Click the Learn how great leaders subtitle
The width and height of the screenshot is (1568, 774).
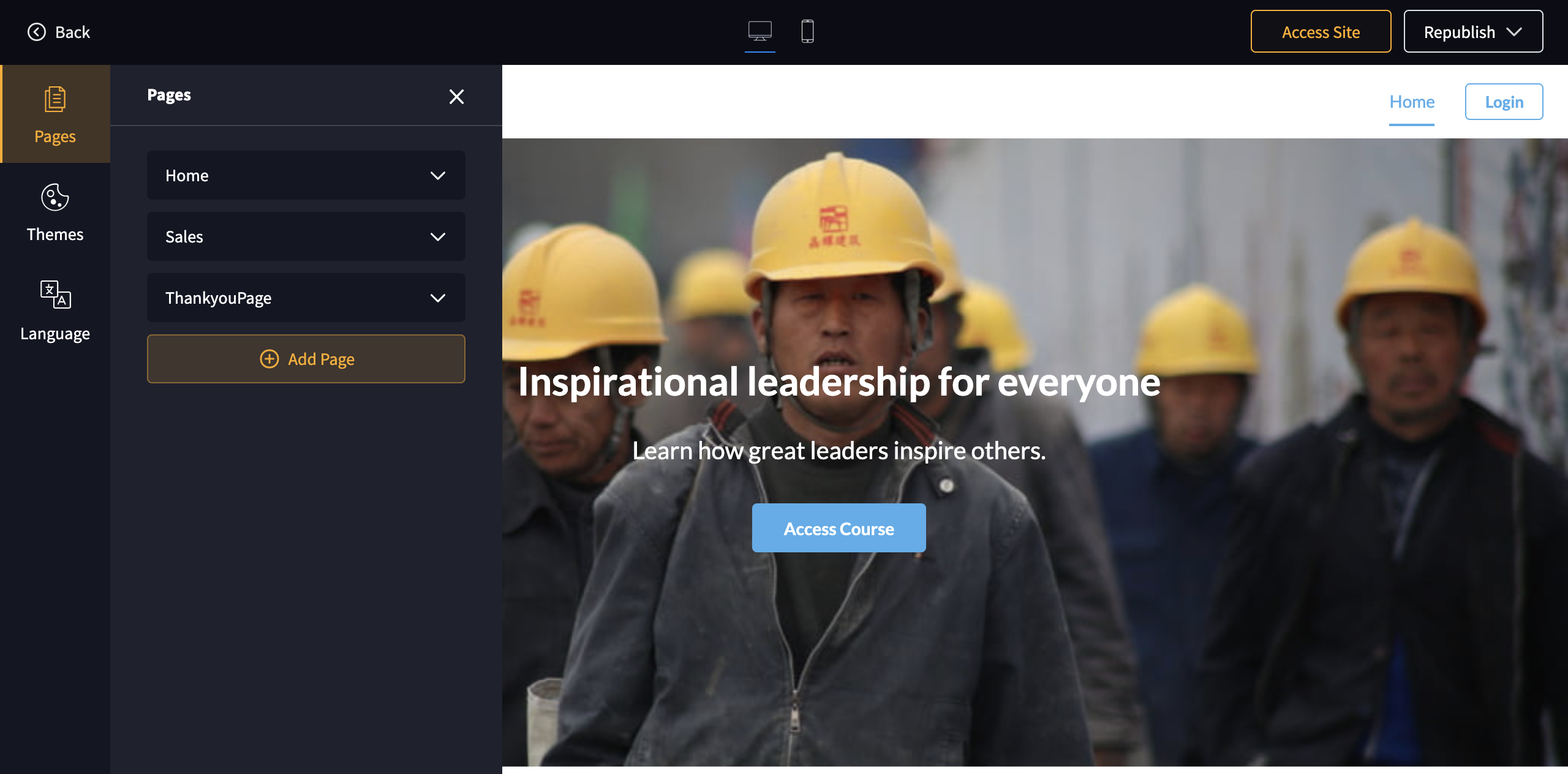point(839,451)
